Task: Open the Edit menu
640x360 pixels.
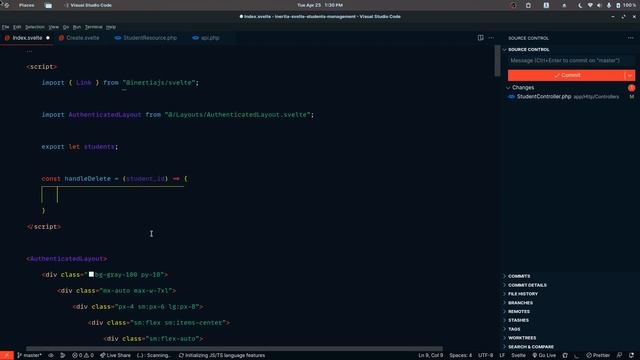Action: coord(17,27)
